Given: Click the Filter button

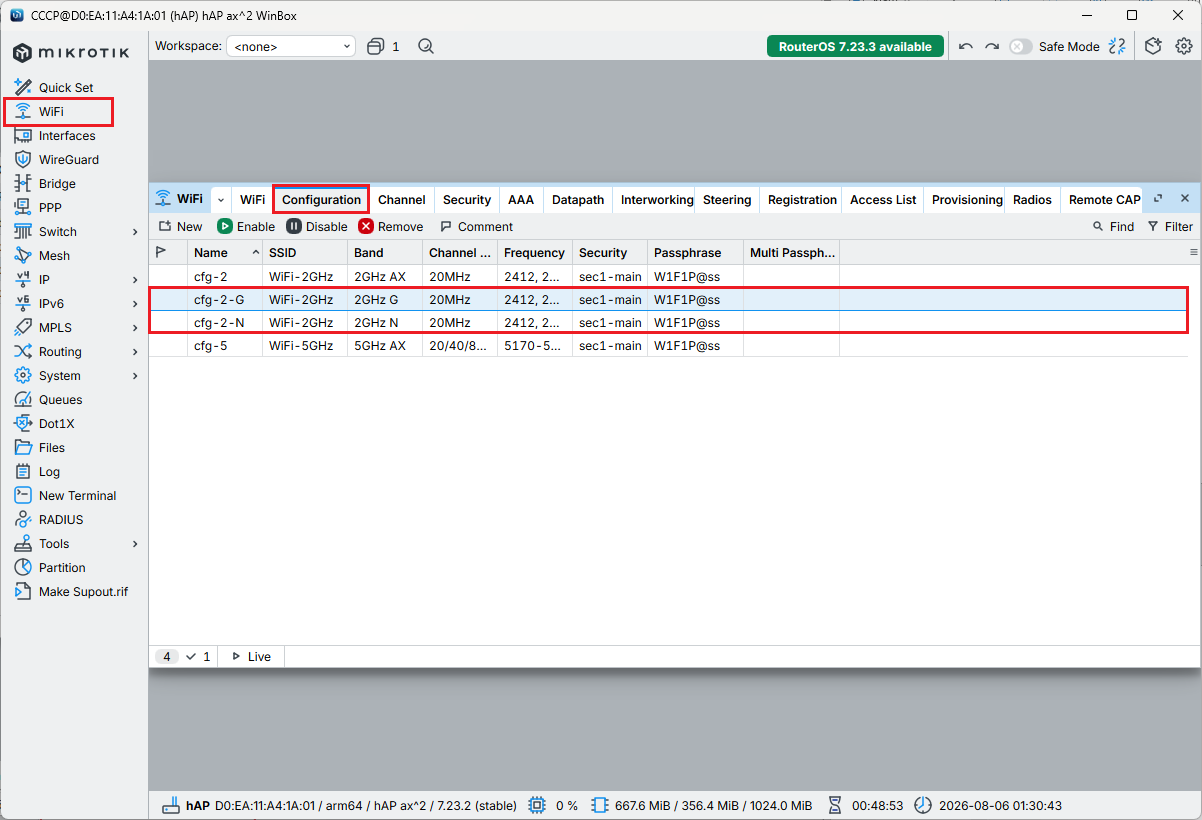Looking at the screenshot, I should click(x=1170, y=227).
